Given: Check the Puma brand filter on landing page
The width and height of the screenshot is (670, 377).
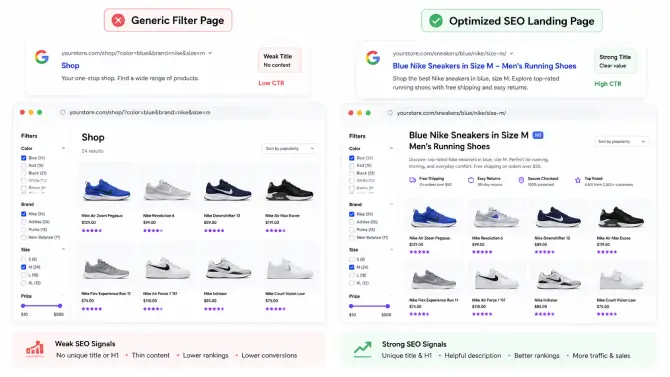Looking at the screenshot, I should 352,230.
